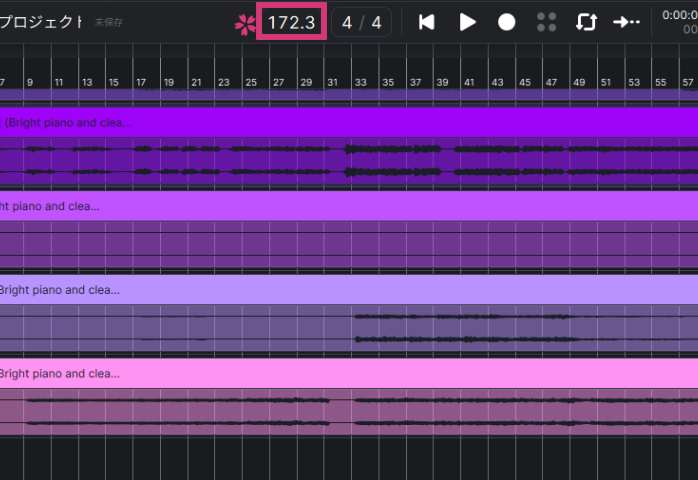Click the 172.3 tempo field
The width and height of the screenshot is (698, 480).
[291, 22]
